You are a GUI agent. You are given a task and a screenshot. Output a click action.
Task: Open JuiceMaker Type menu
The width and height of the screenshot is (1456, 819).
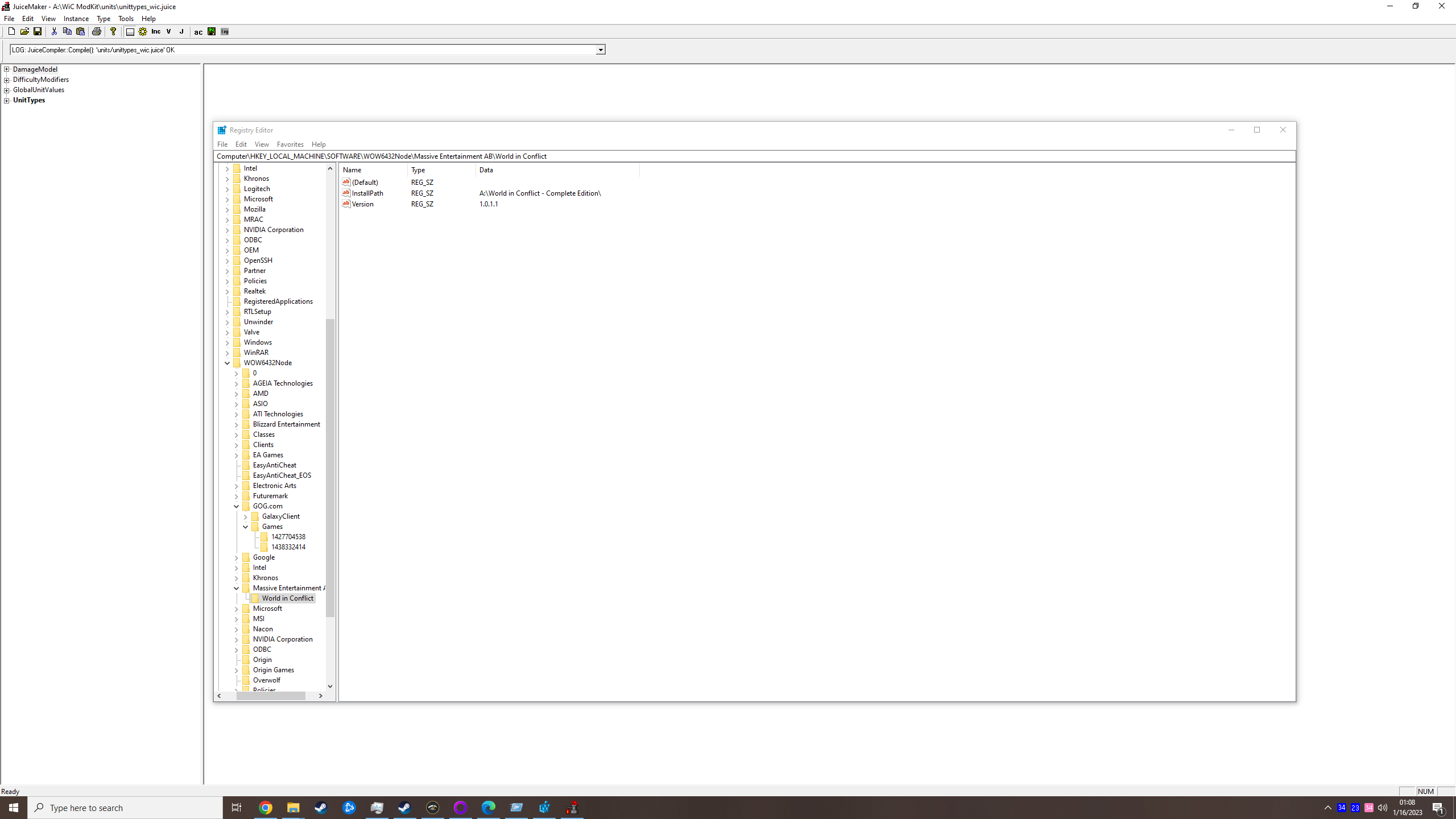(104, 19)
